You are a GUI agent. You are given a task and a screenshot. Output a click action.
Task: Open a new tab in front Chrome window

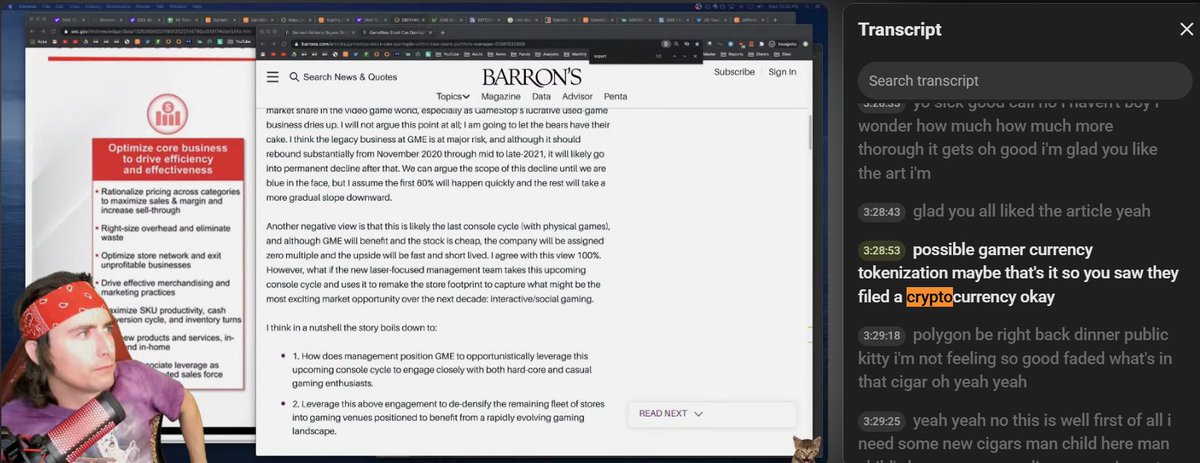click(442, 33)
